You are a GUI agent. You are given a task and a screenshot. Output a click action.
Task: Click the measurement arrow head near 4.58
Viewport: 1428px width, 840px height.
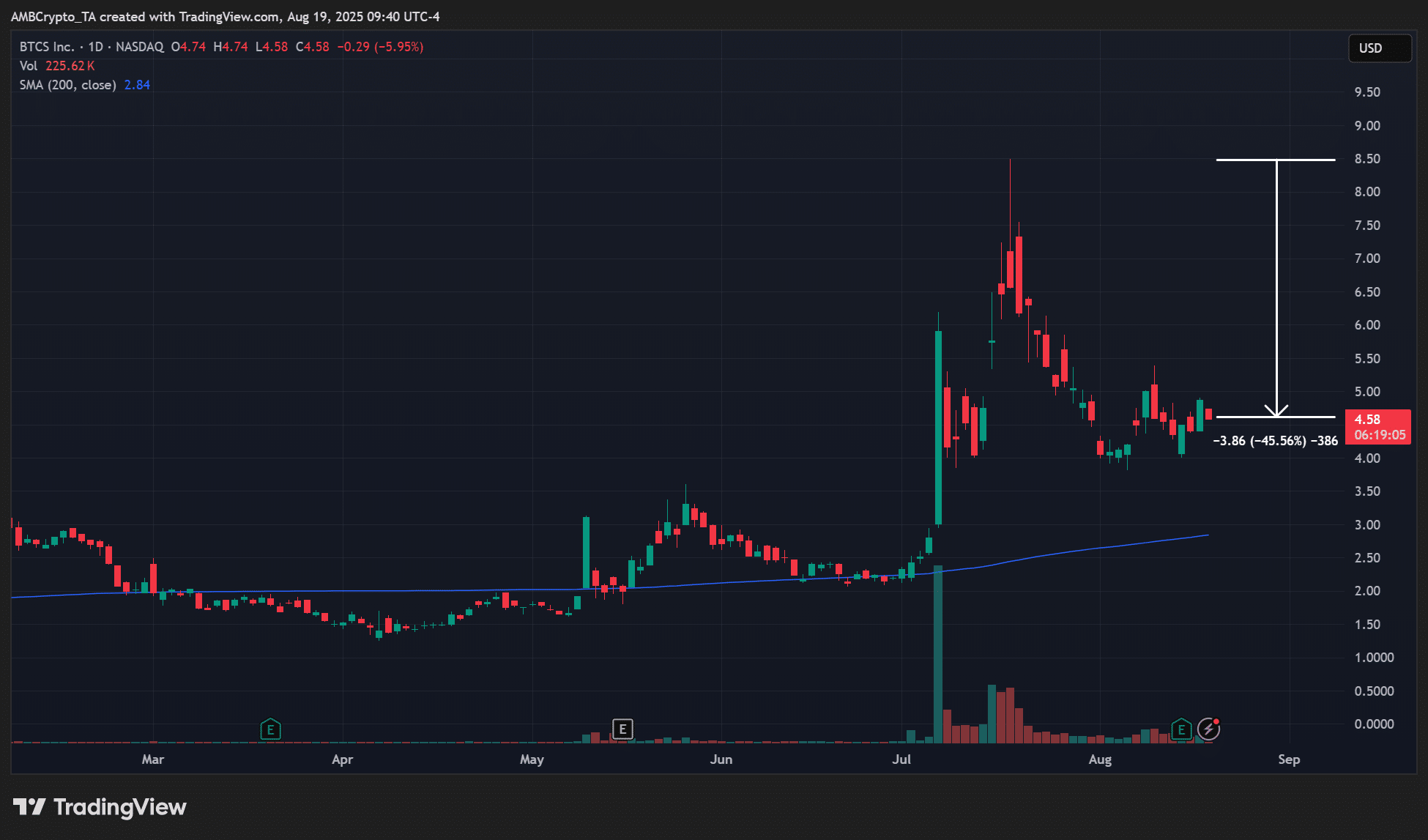click(1276, 412)
